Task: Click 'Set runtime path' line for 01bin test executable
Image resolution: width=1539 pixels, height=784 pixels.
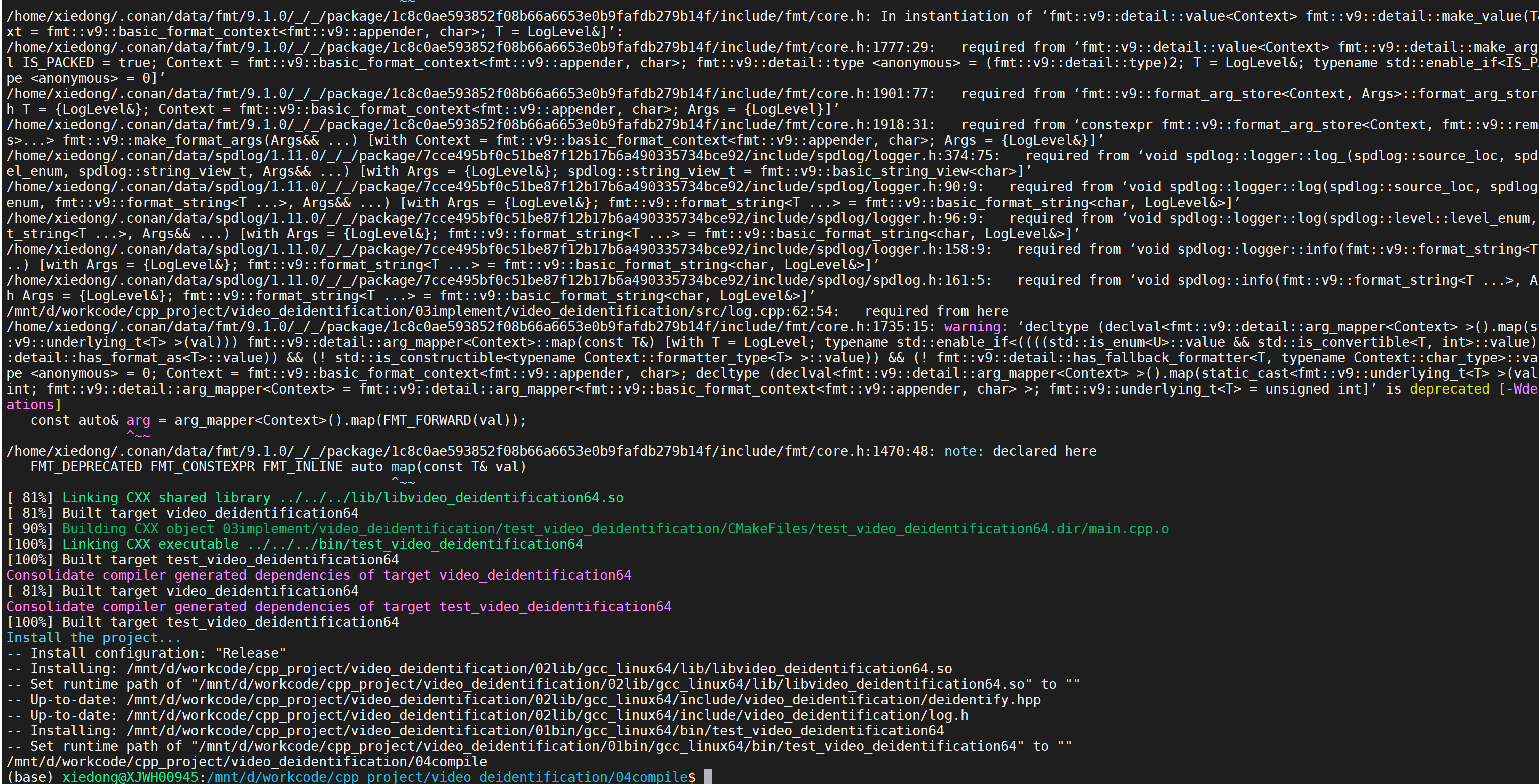Action: pyautogui.click(x=539, y=746)
